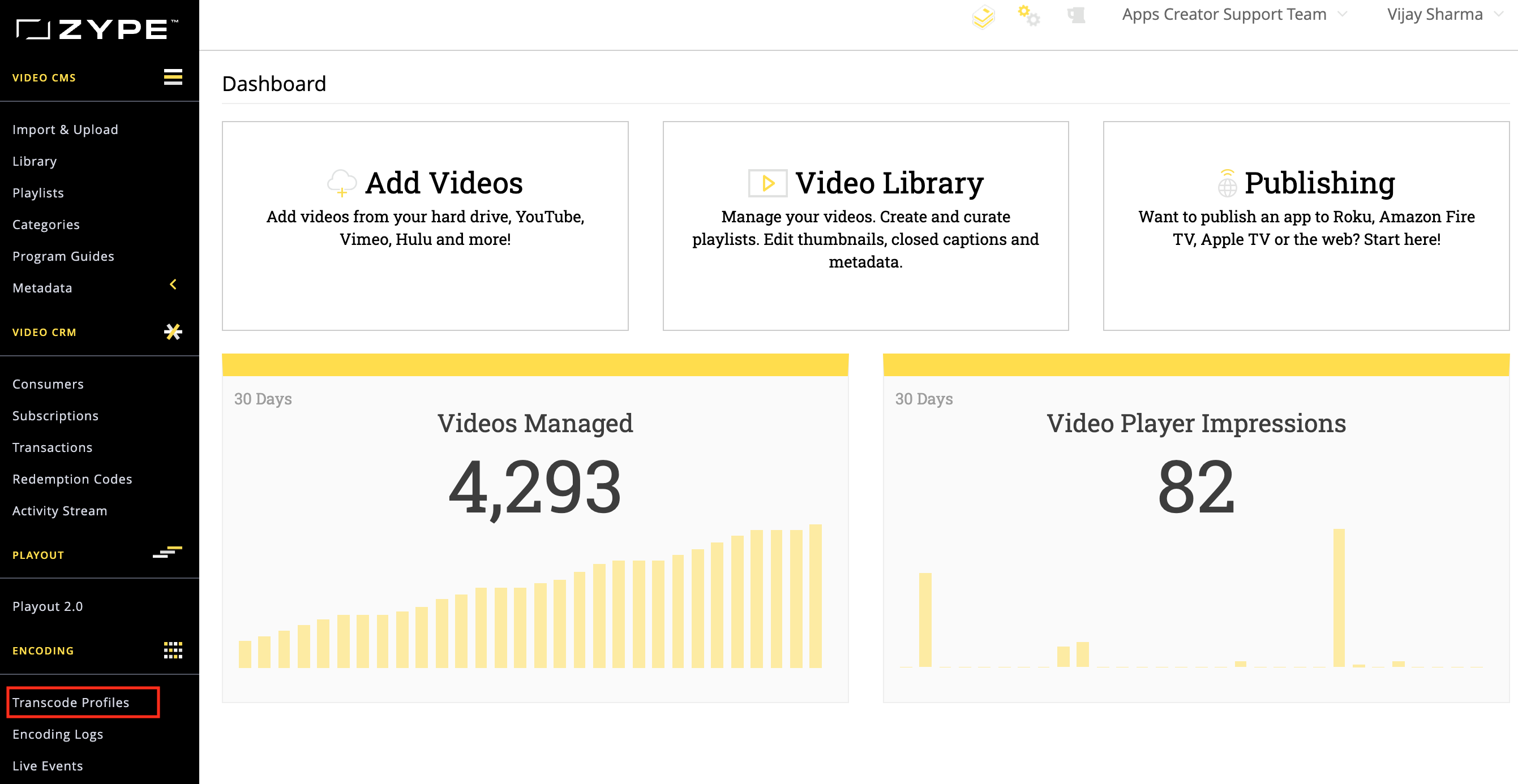Click the gray trophy icon in header
This screenshot has width=1518, height=784.
(1076, 15)
